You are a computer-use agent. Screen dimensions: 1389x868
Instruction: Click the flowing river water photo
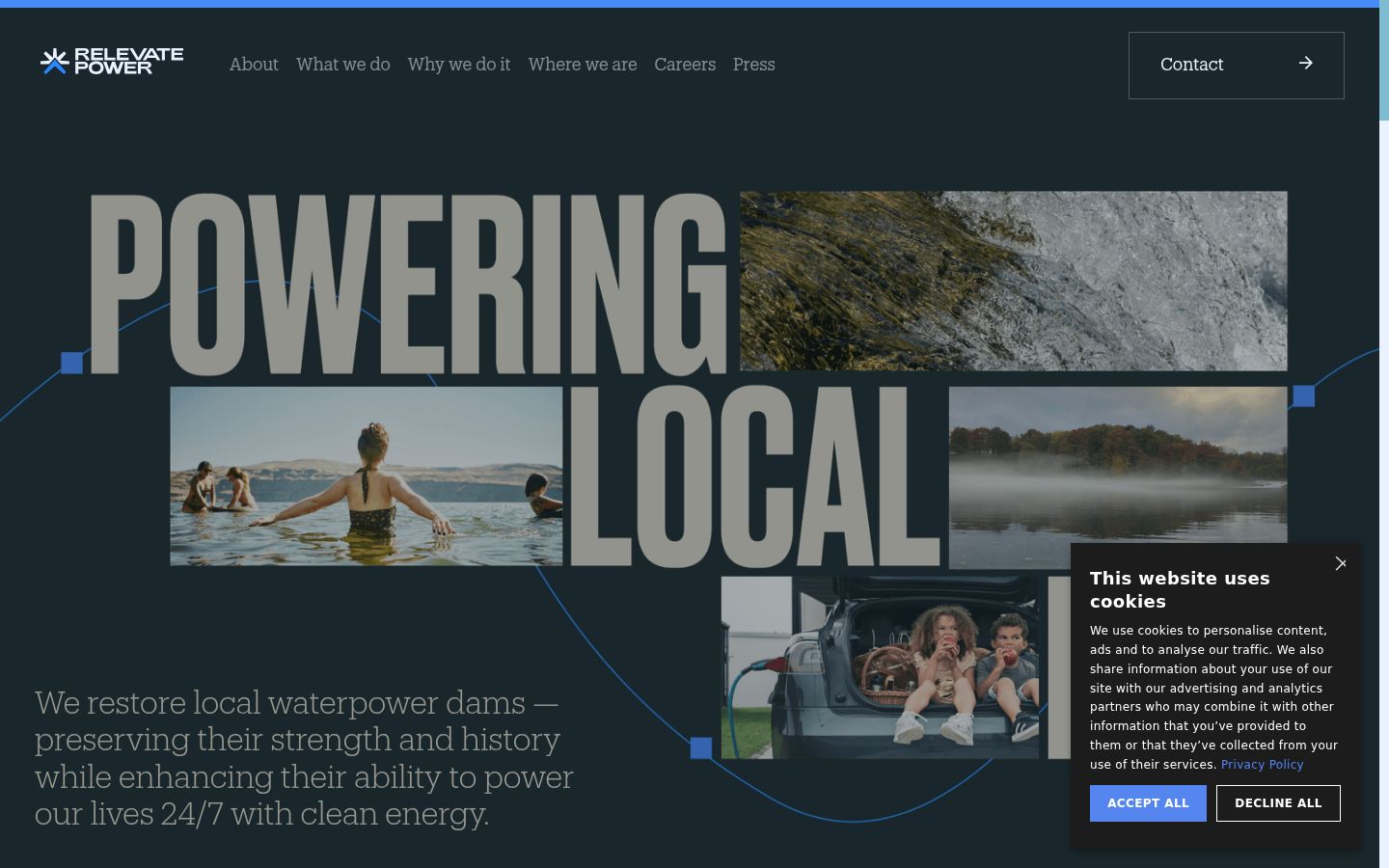[1013, 281]
